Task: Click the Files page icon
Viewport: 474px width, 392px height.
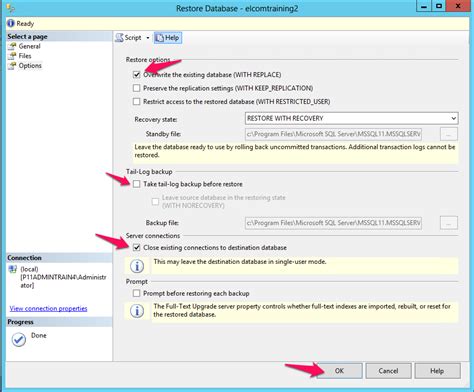Action: pos(12,56)
